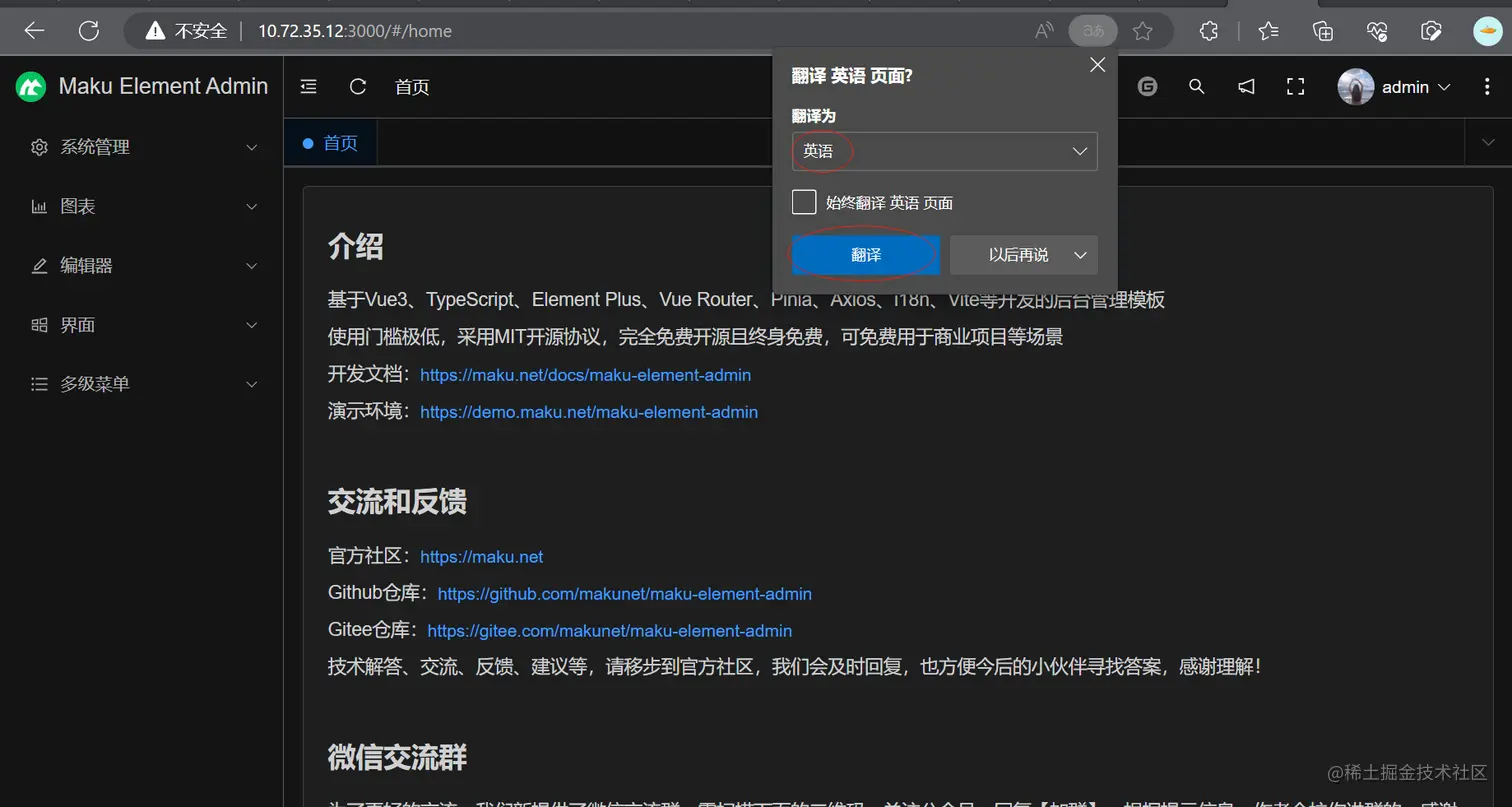Click the browser address bar URL

click(x=355, y=31)
